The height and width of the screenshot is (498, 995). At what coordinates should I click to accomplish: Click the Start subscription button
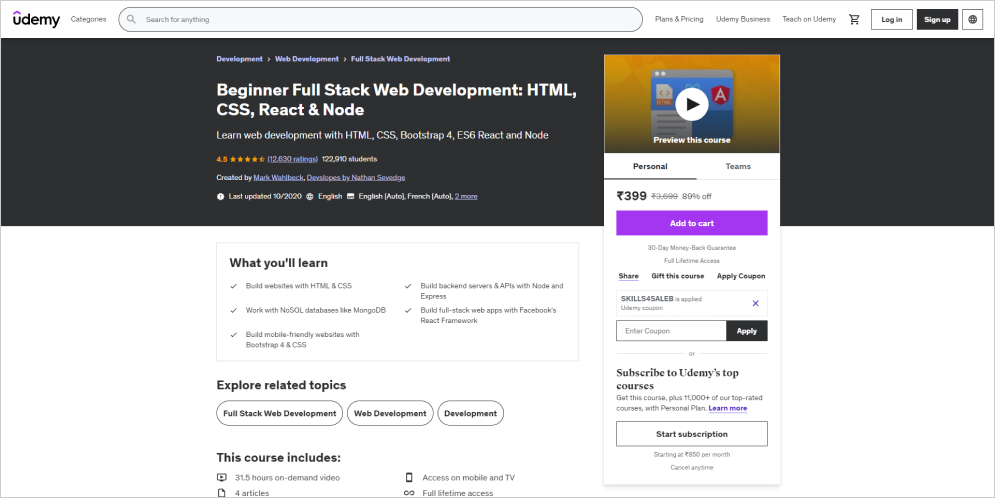691,434
